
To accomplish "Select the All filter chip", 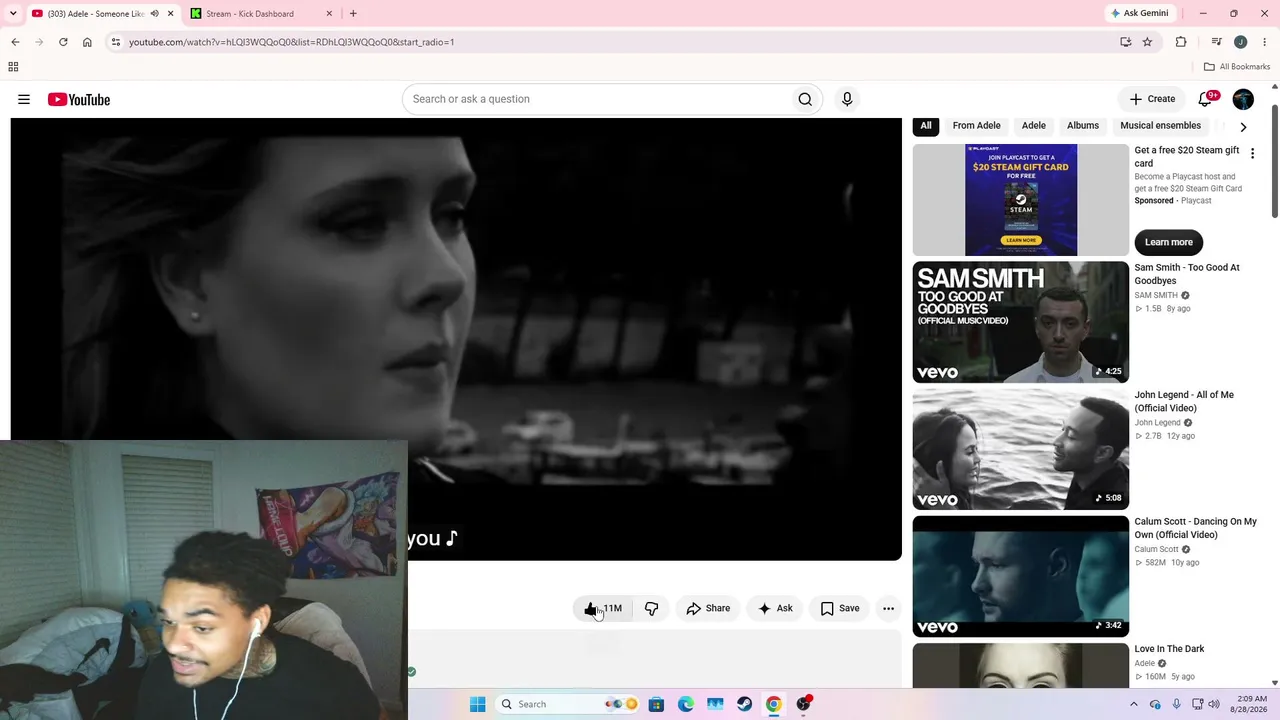I will 926,126.
